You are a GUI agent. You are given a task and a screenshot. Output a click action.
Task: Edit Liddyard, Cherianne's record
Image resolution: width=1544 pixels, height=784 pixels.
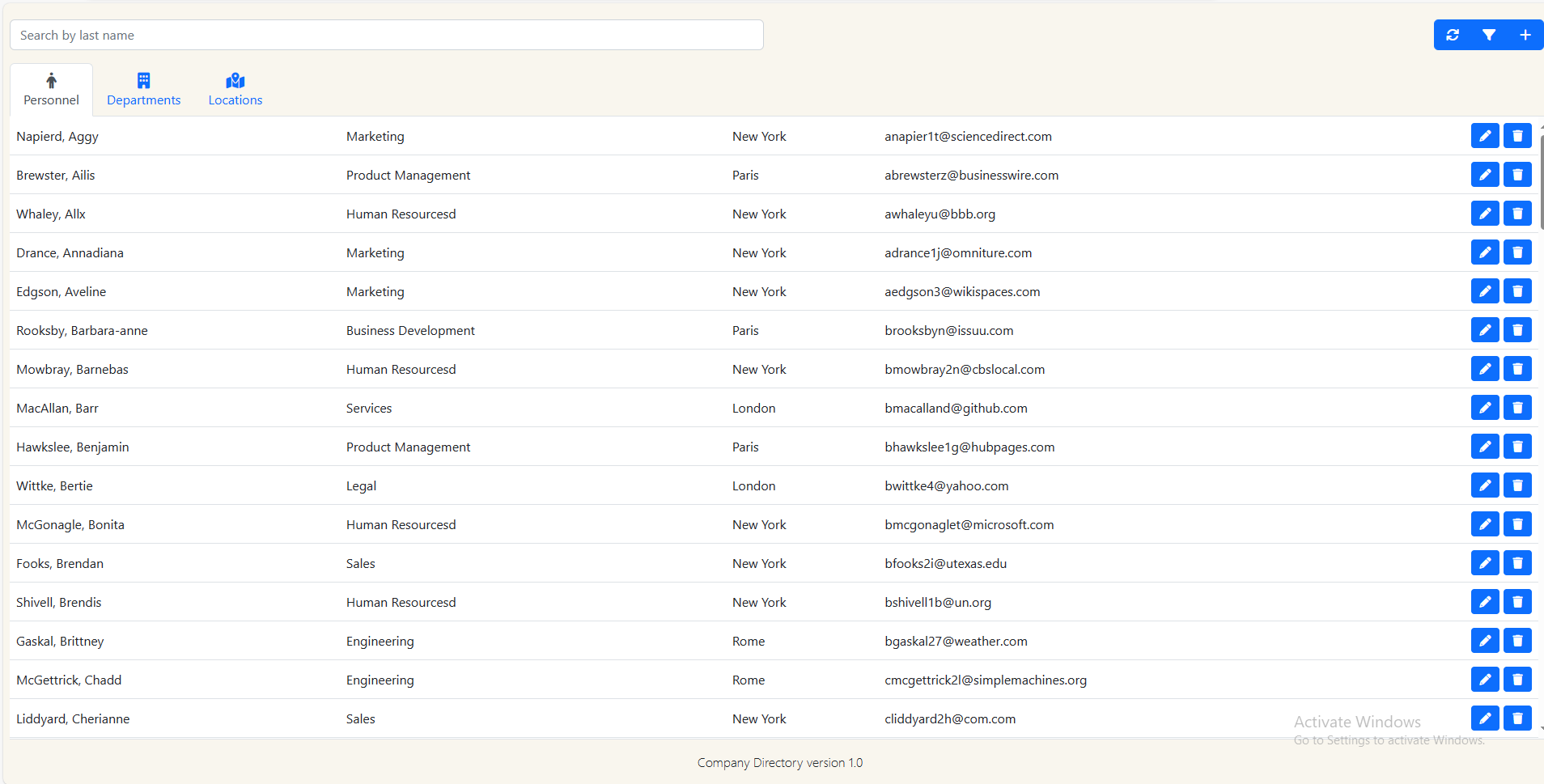click(1484, 718)
